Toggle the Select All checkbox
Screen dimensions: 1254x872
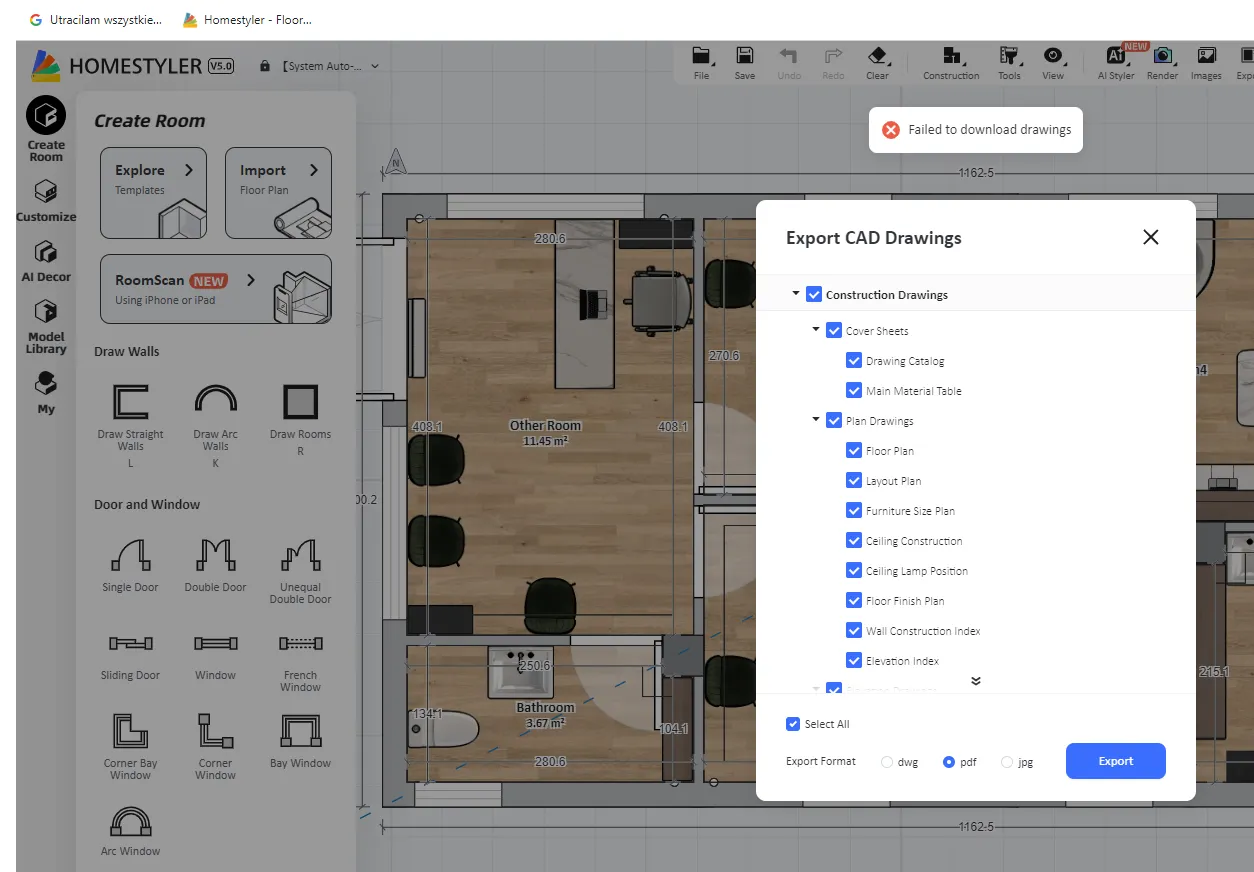793,724
